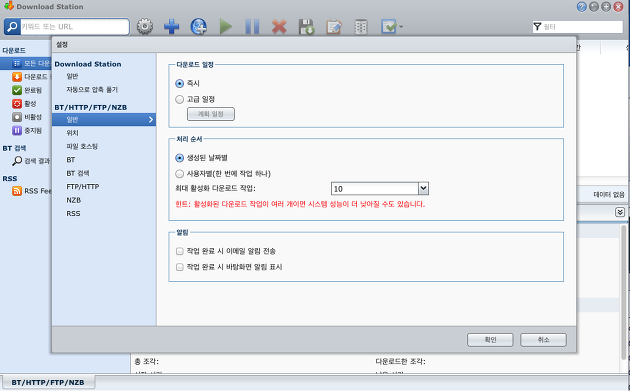Add a download task with the blue plus icon
630x391 pixels.
[172, 27]
